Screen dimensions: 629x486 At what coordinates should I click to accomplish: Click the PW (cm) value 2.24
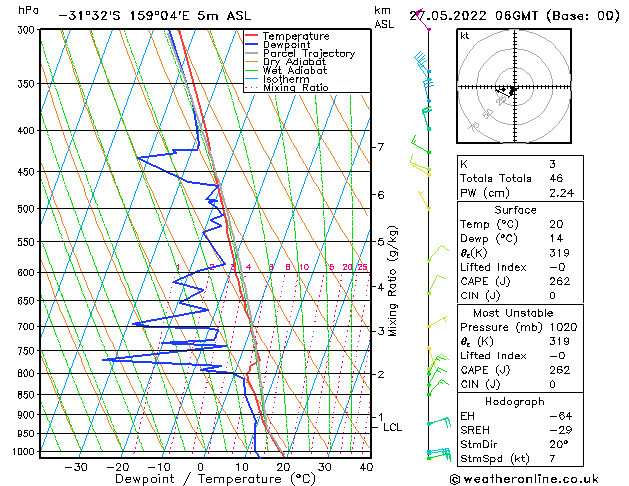(x=562, y=193)
